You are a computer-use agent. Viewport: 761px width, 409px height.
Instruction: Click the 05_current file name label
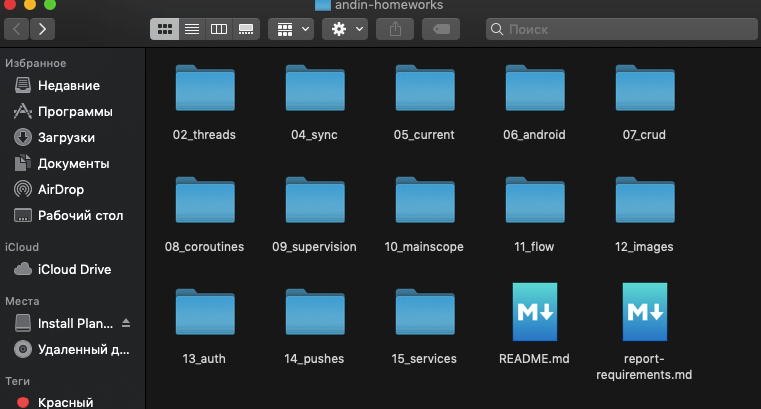(424, 134)
